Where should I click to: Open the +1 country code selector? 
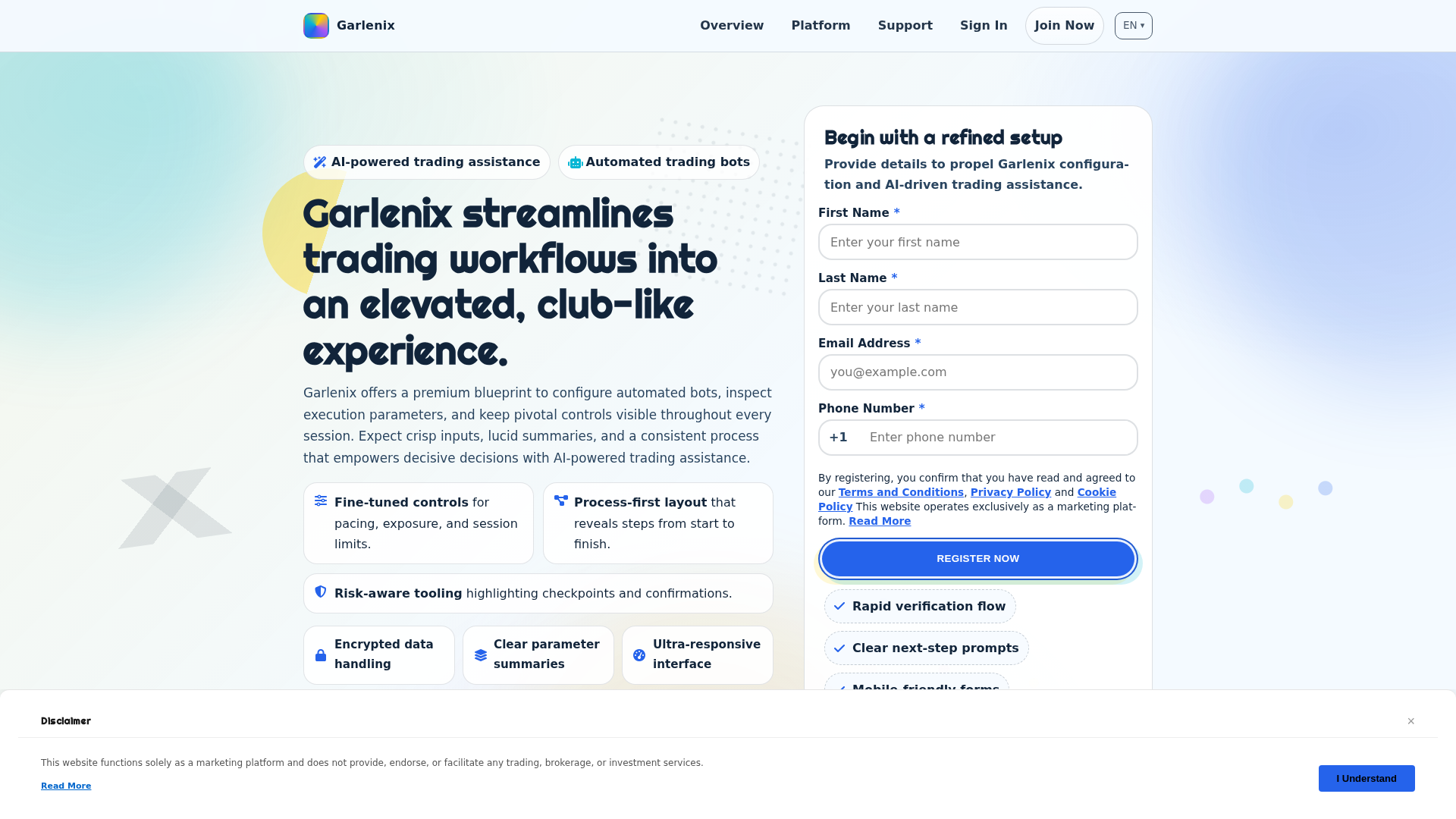pos(839,438)
